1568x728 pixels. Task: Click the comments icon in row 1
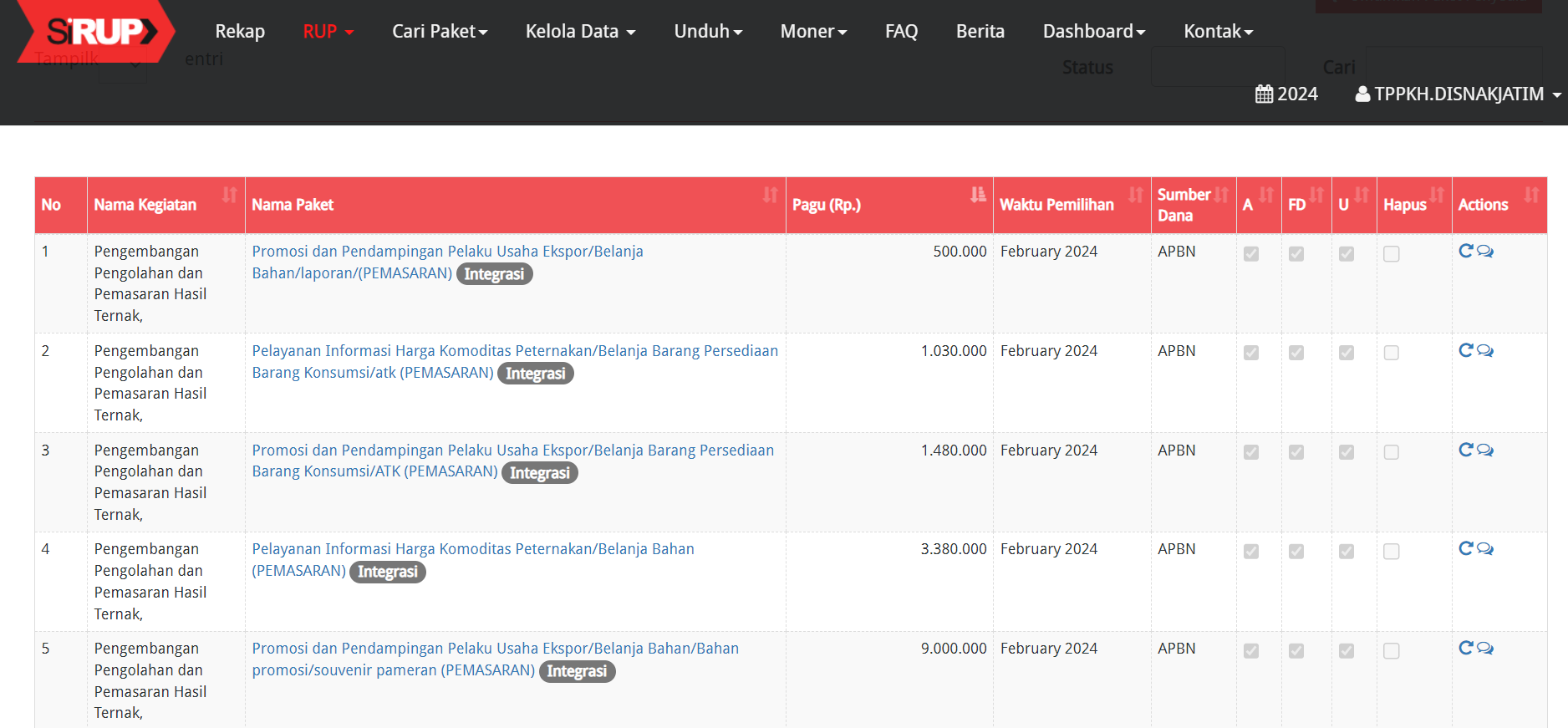tap(1485, 251)
